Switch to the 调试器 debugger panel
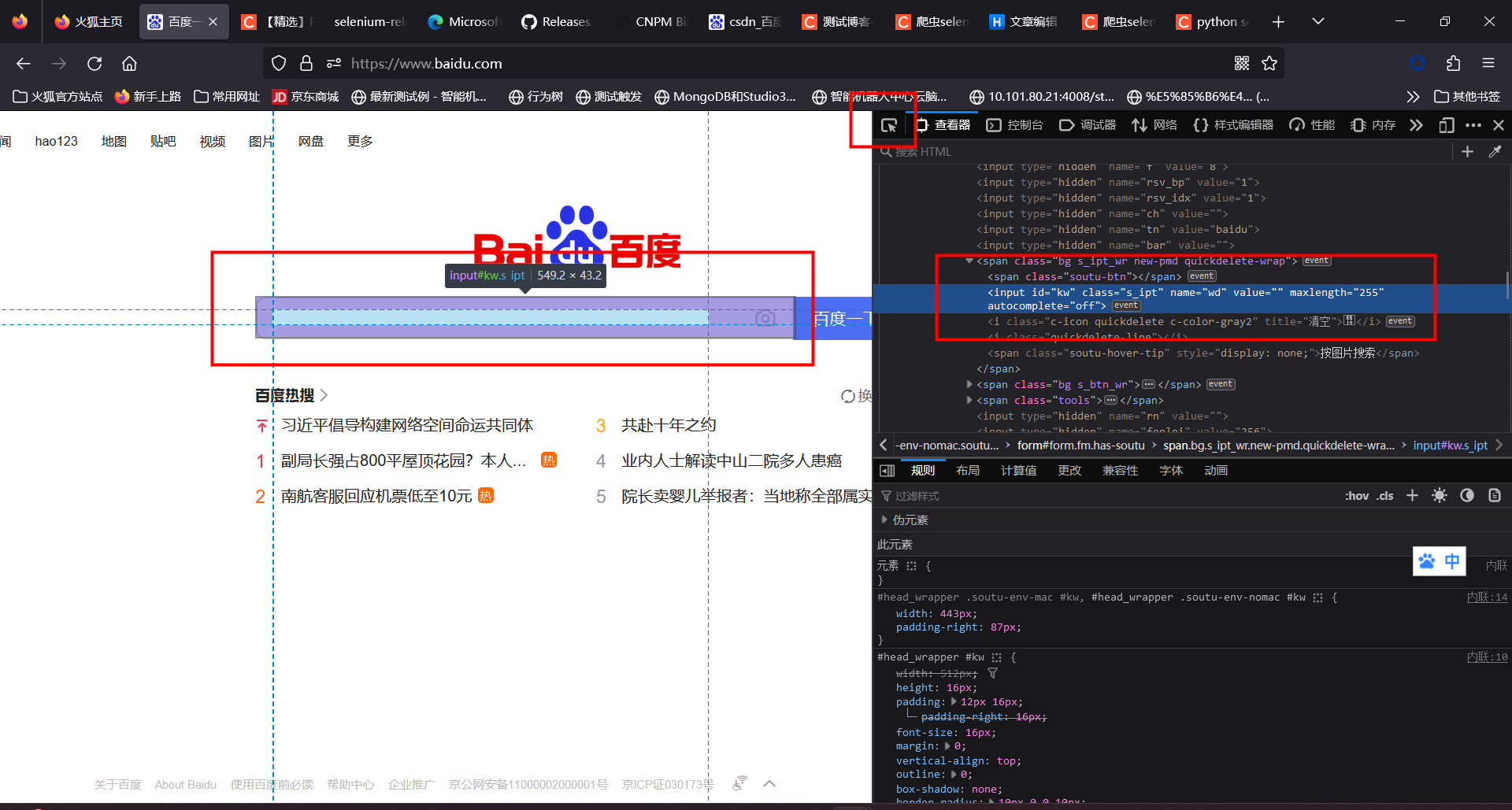The width and height of the screenshot is (1512, 810). [1088, 125]
